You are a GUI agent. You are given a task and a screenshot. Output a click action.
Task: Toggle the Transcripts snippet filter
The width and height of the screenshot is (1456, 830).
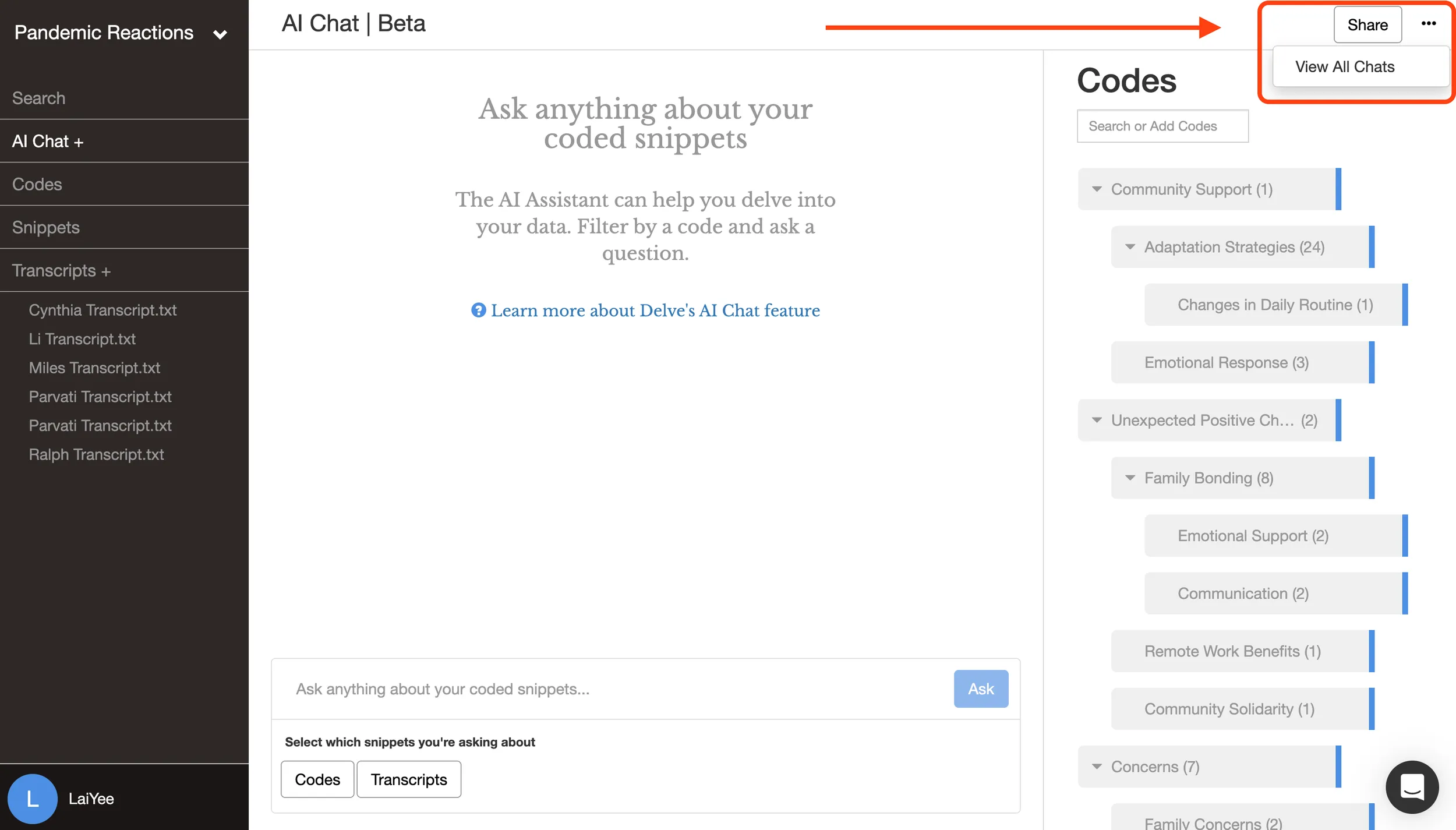click(409, 779)
